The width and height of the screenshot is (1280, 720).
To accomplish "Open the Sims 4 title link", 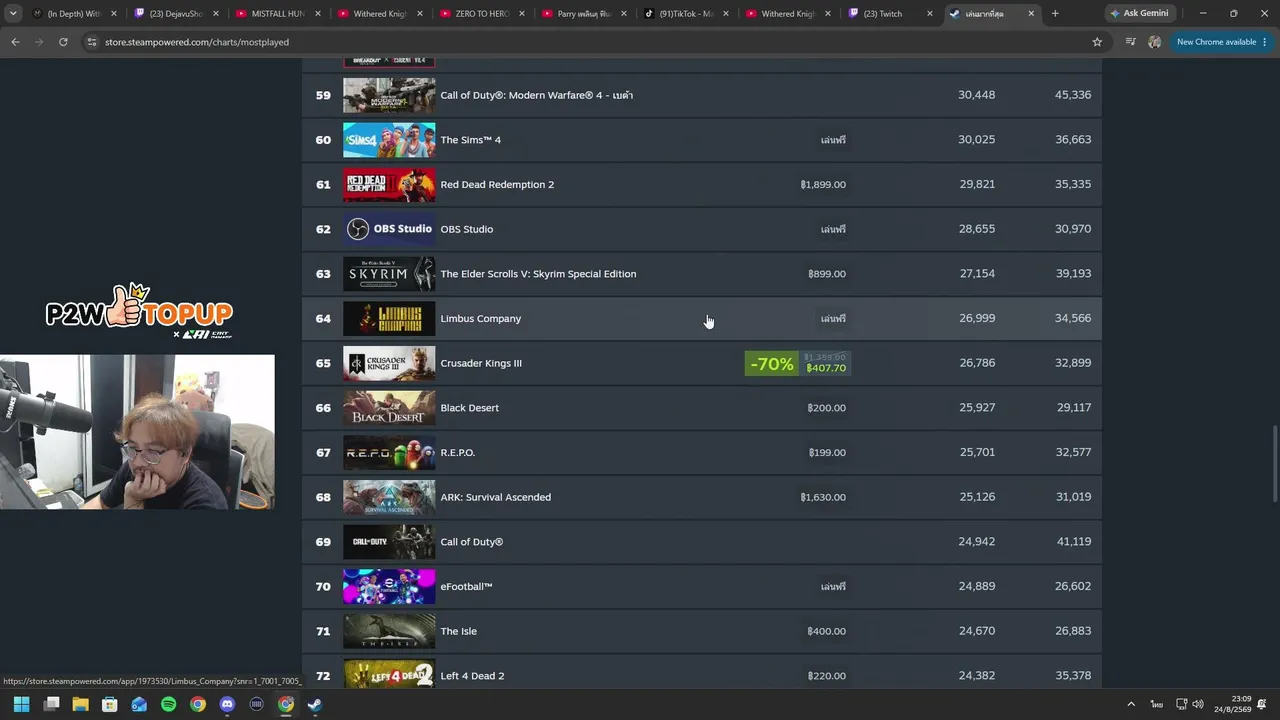I will click(x=470, y=140).
